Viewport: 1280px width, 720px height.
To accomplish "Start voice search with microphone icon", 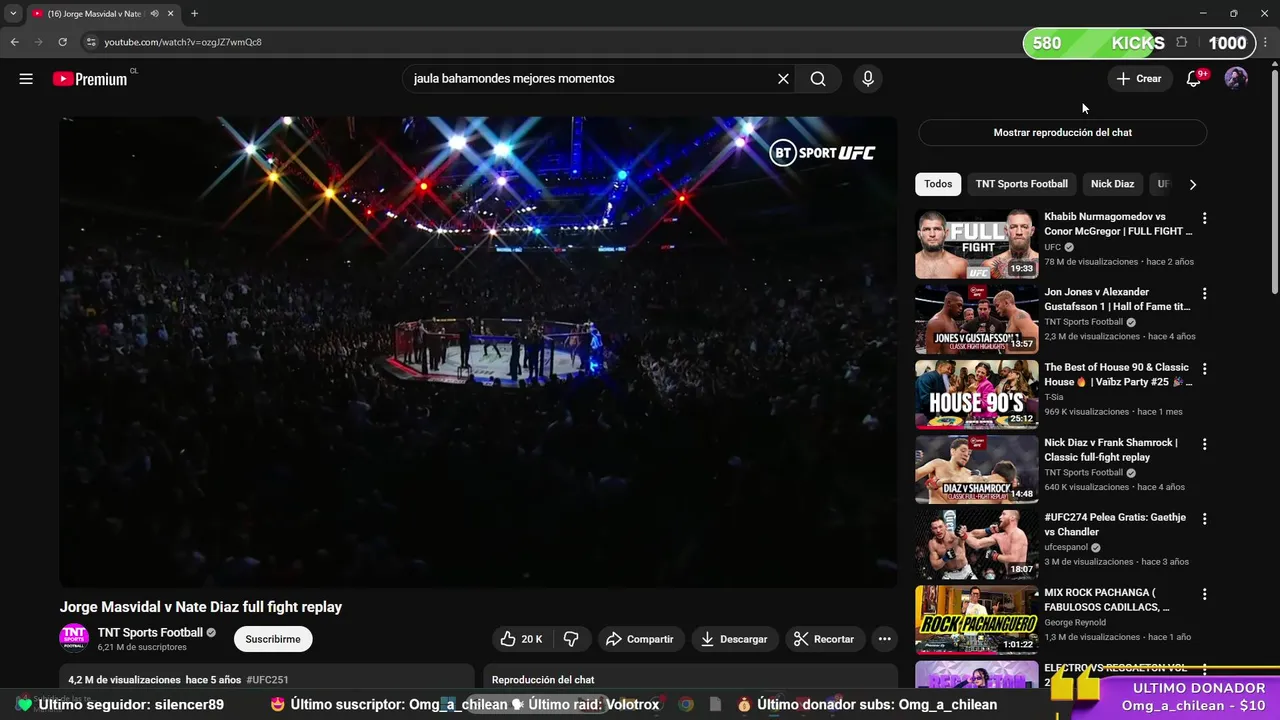I will click(x=868, y=79).
